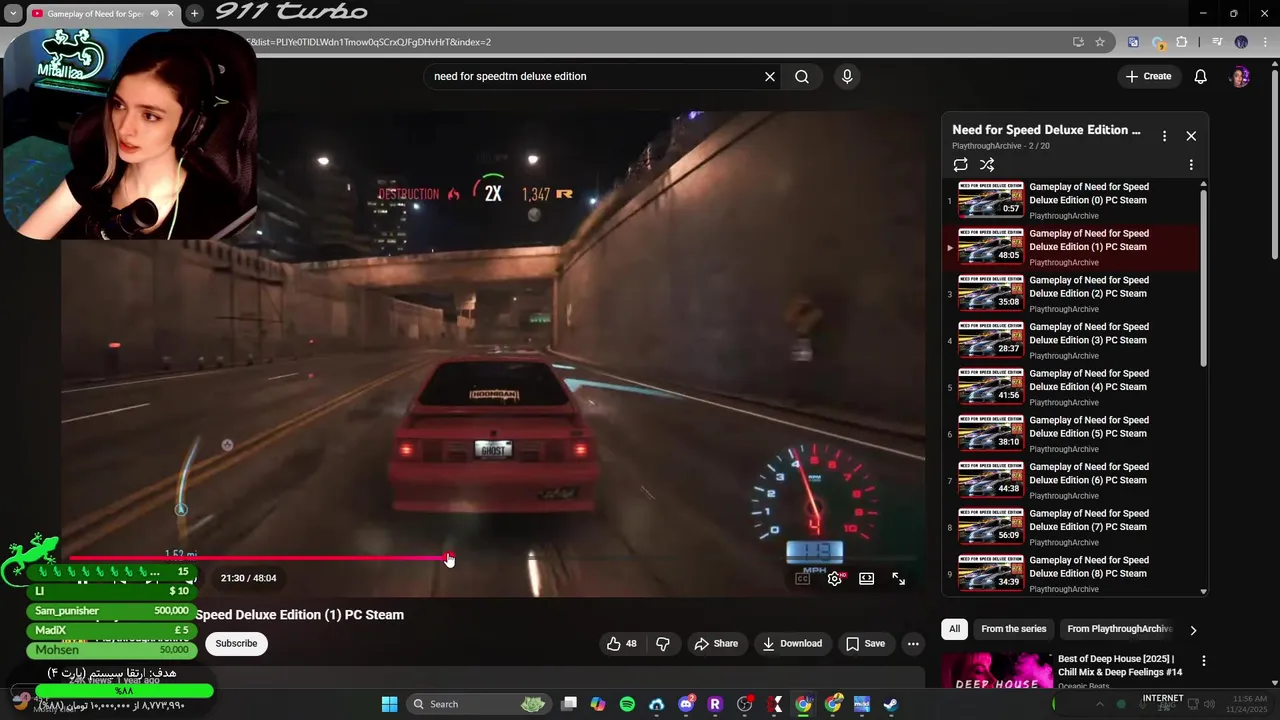
Task: Select the All filter chip
Action: click(954, 629)
